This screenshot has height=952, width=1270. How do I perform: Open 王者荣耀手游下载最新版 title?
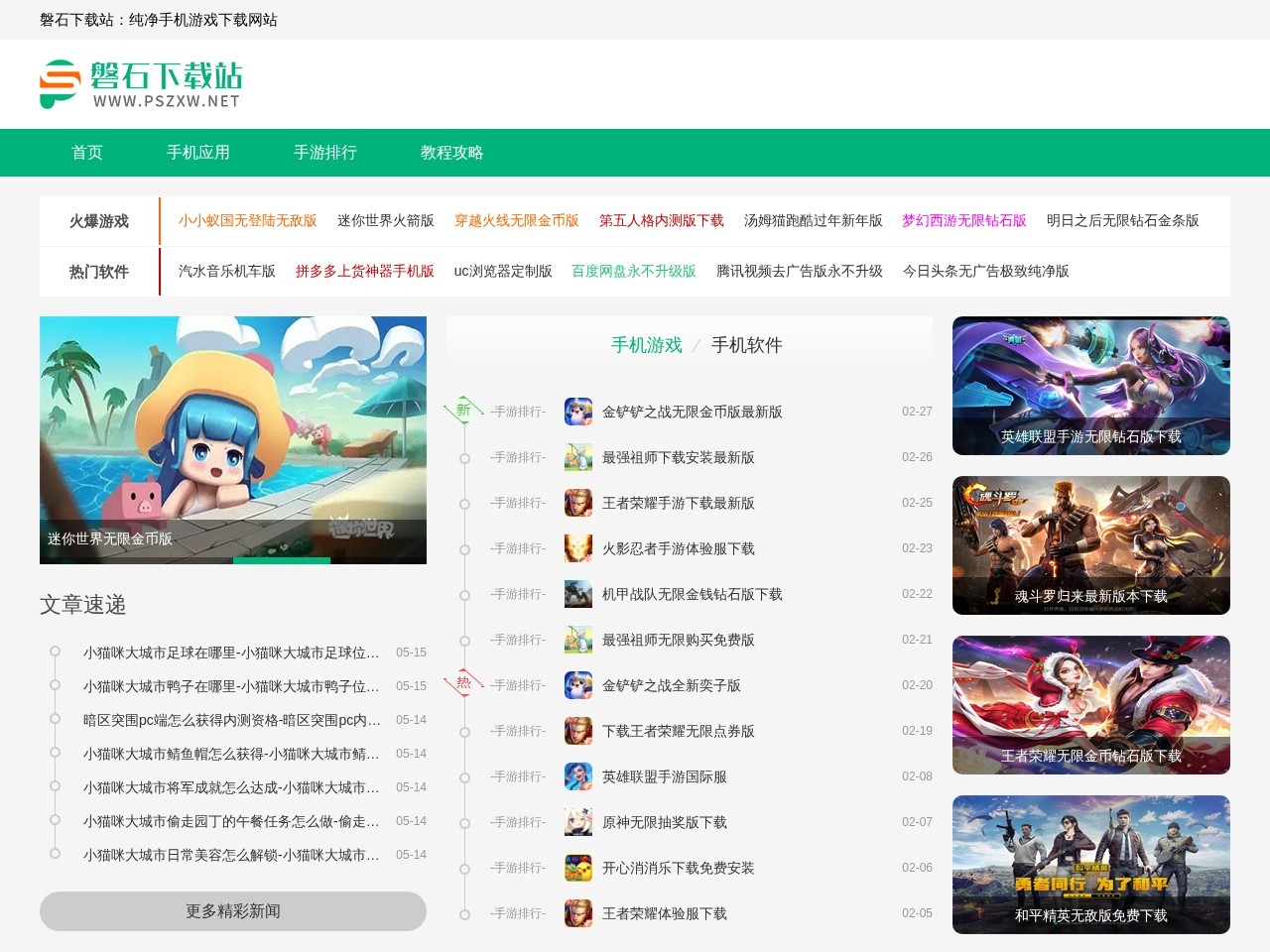[679, 503]
